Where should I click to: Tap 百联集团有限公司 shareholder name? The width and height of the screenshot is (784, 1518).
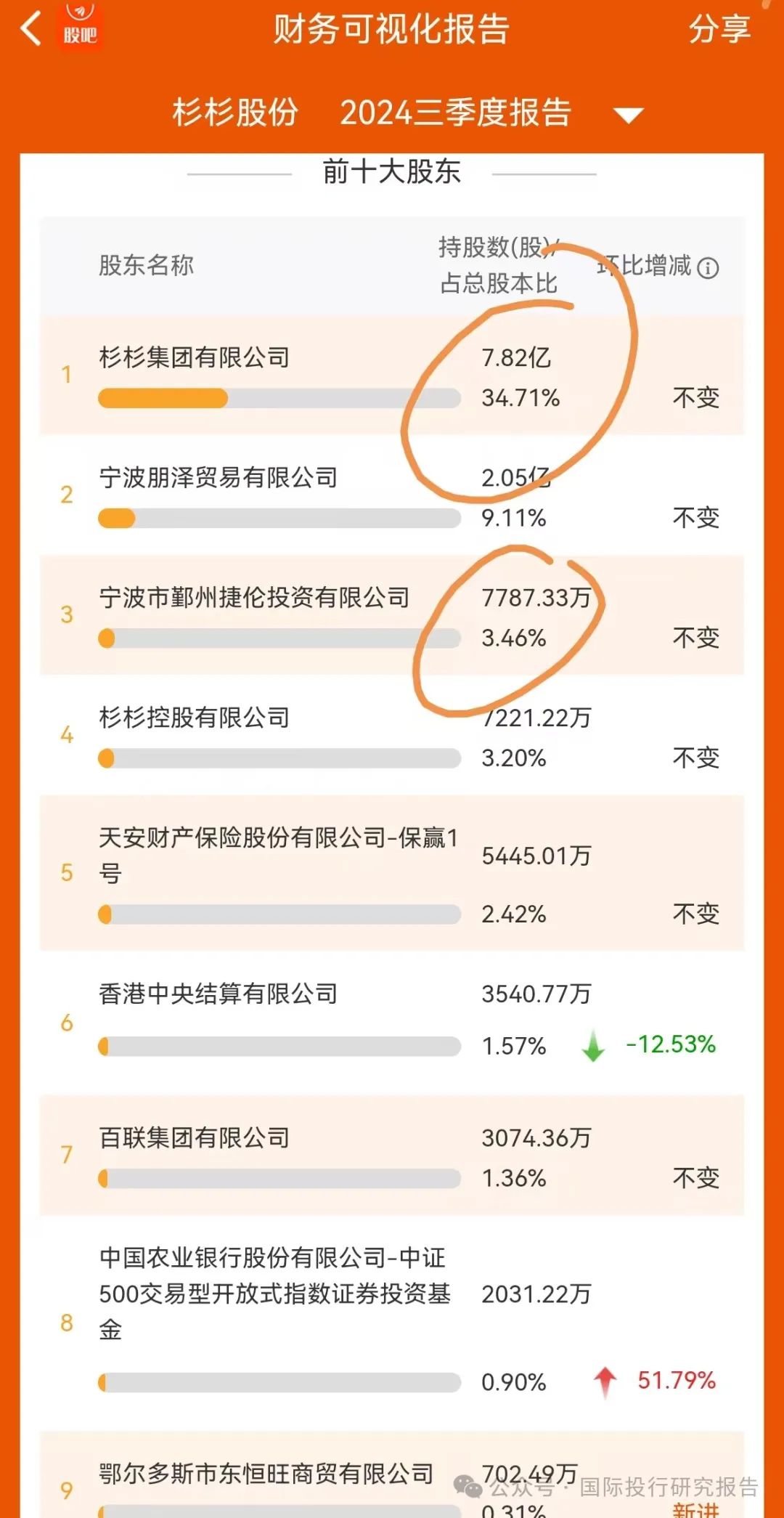pyautogui.click(x=195, y=1137)
